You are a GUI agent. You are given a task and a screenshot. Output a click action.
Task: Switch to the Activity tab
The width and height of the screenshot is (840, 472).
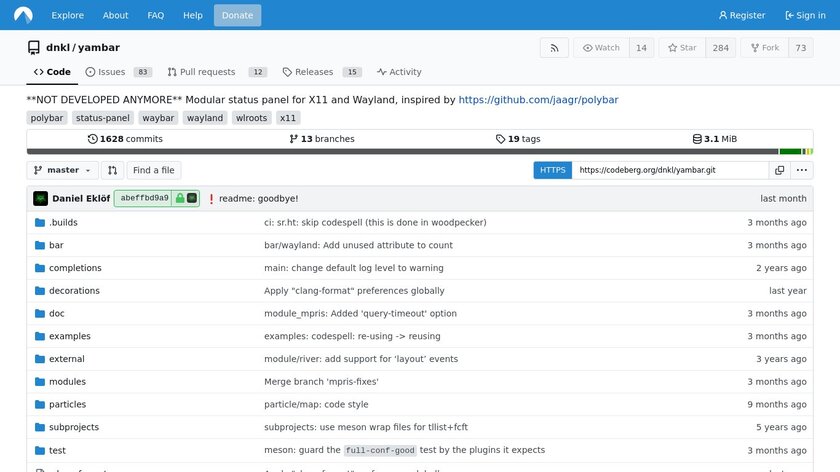click(399, 72)
